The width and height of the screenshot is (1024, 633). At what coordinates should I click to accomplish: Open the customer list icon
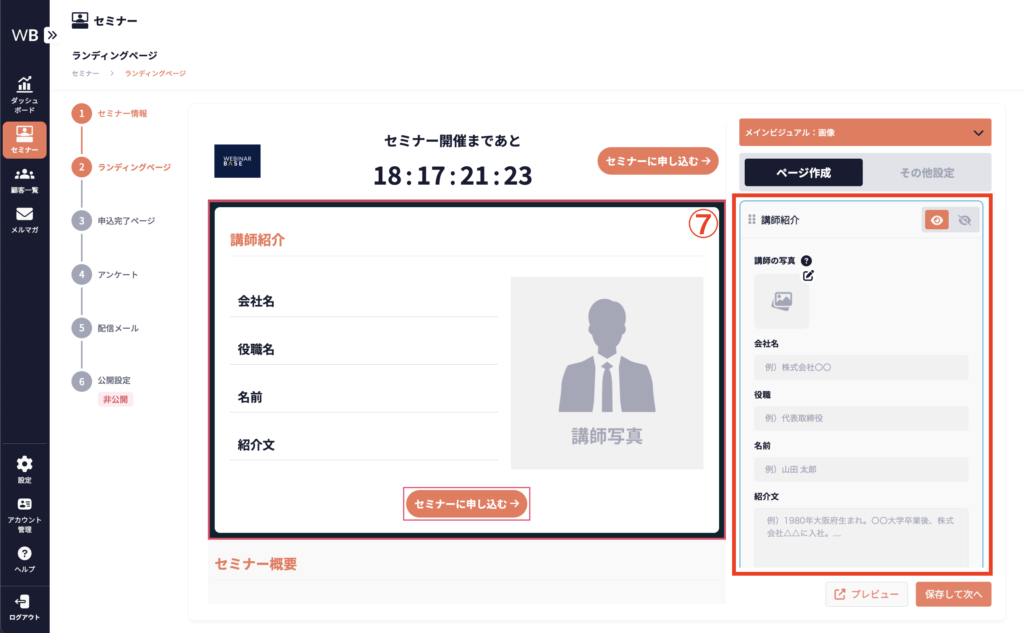(x=25, y=180)
